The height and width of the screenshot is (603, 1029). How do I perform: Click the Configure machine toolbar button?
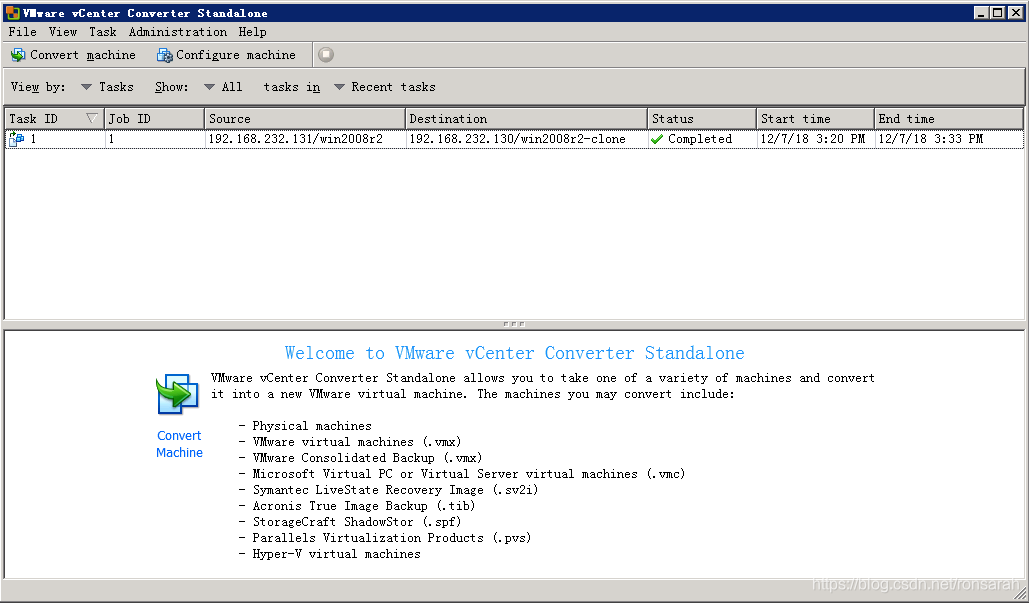(226, 55)
